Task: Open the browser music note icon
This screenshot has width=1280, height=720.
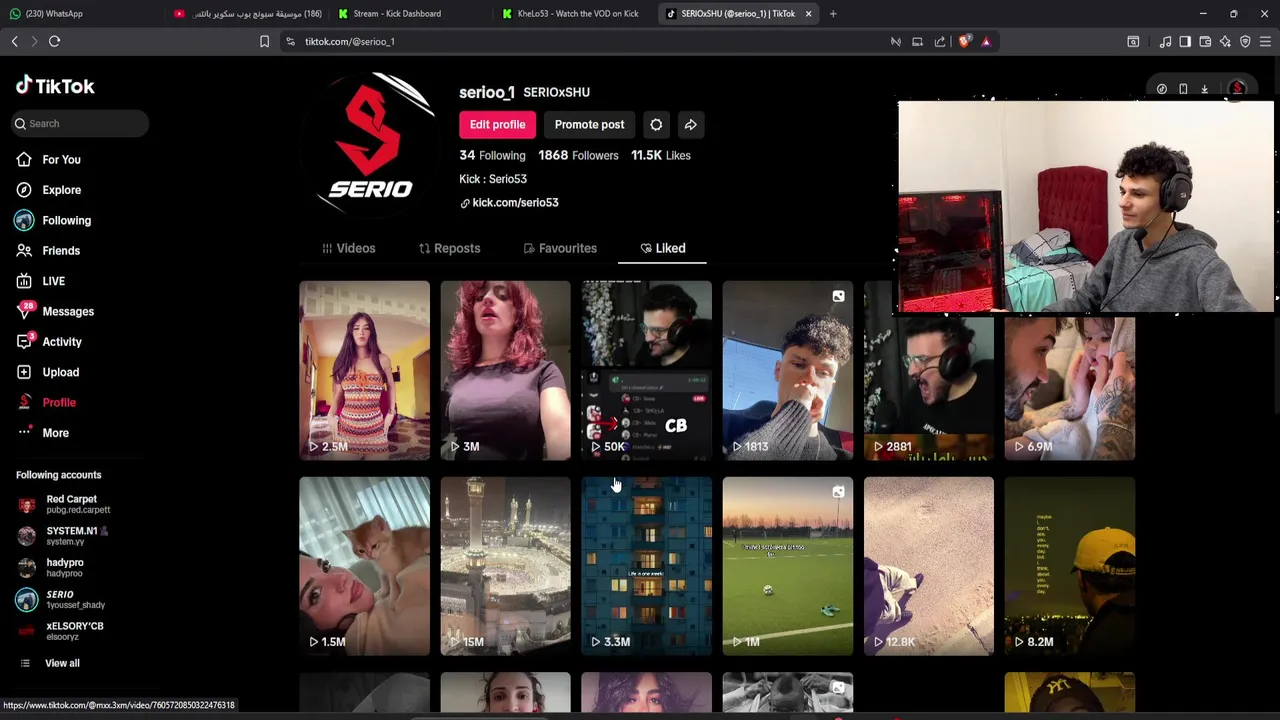Action: tap(1165, 41)
